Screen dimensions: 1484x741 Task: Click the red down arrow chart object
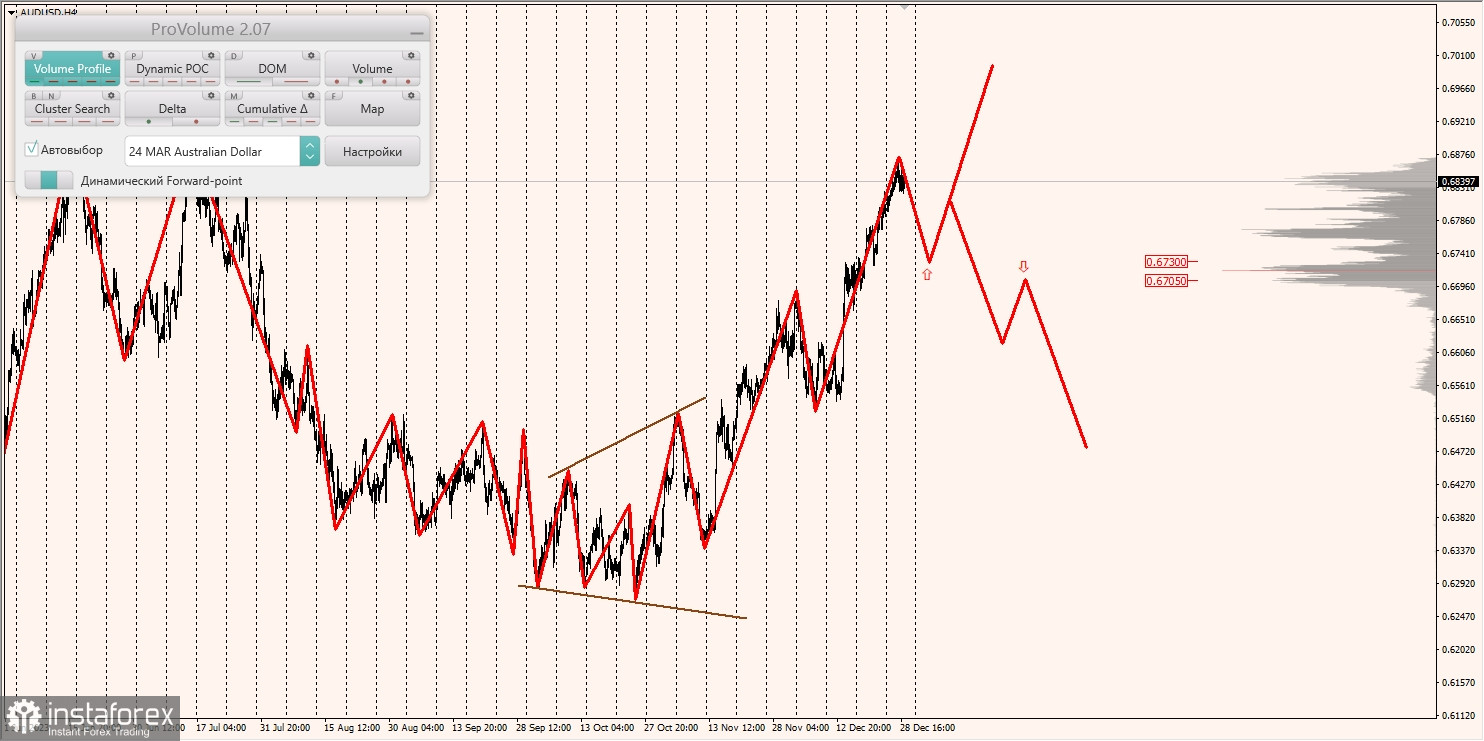1023,266
